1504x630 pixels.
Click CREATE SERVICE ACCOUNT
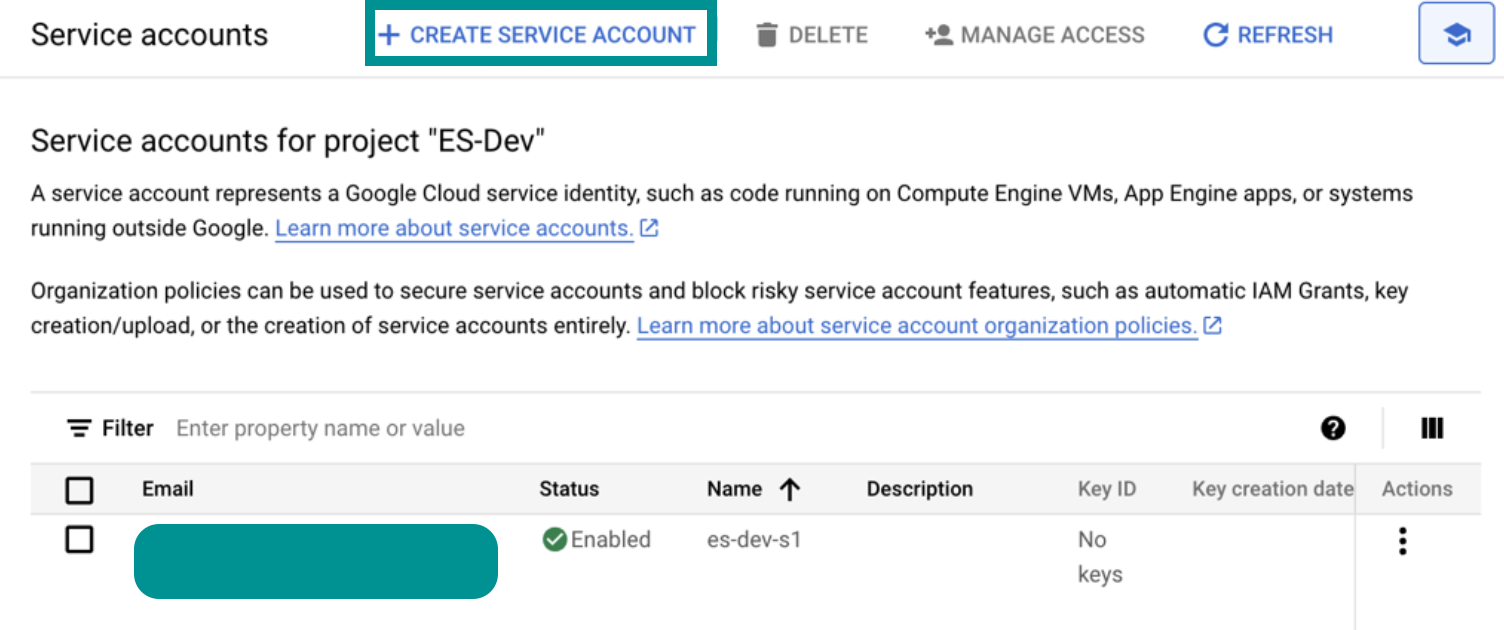tap(540, 33)
